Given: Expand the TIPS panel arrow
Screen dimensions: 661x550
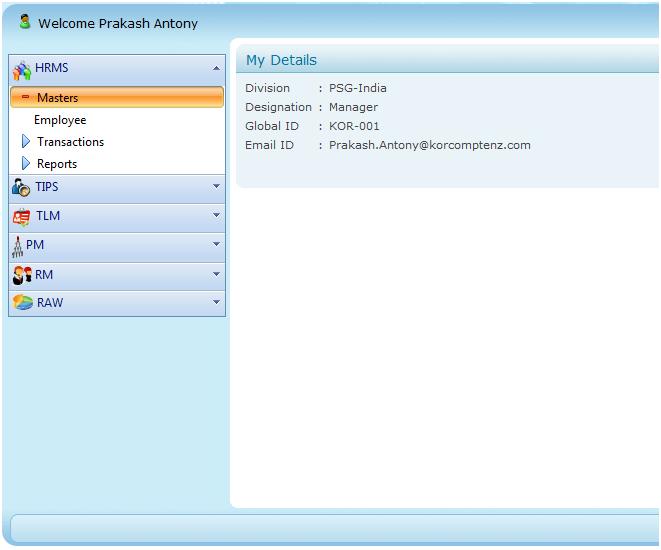Looking at the screenshot, I should click(x=216, y=186).
